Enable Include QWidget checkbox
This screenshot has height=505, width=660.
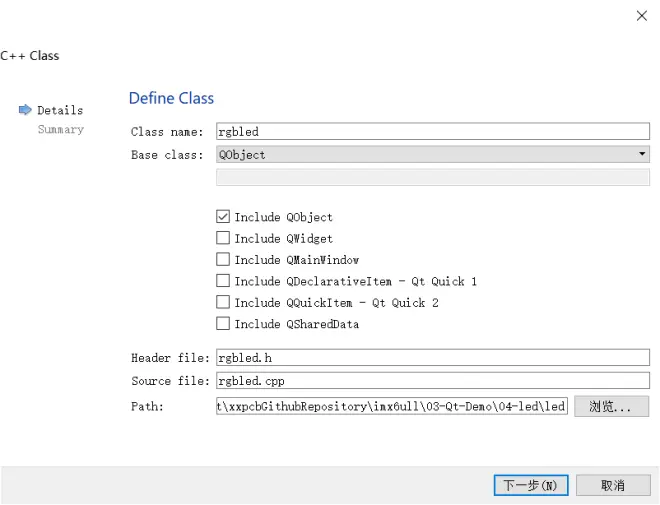(x=223, y=238)
